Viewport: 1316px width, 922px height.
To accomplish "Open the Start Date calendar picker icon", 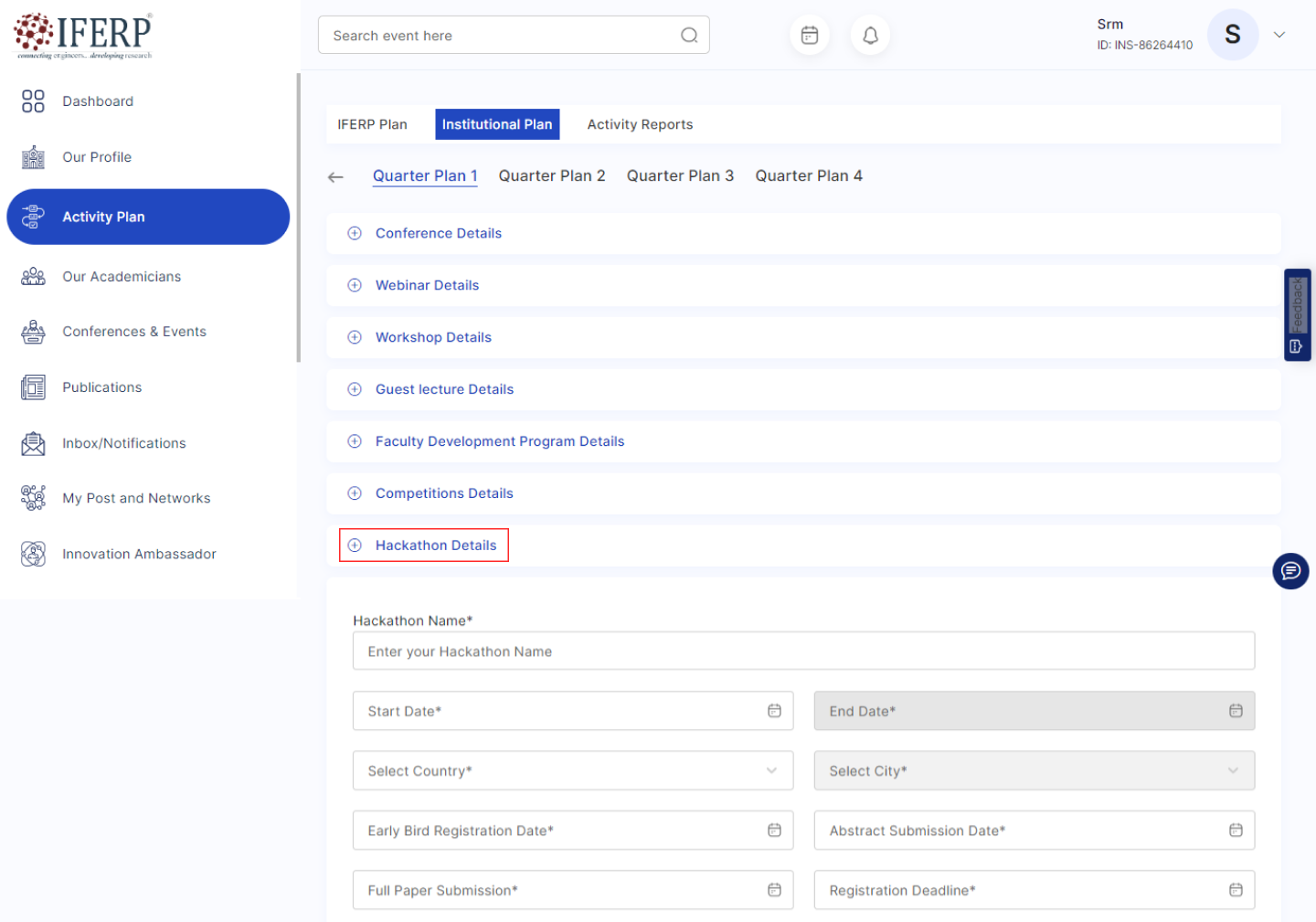I will tap(774, 711).
